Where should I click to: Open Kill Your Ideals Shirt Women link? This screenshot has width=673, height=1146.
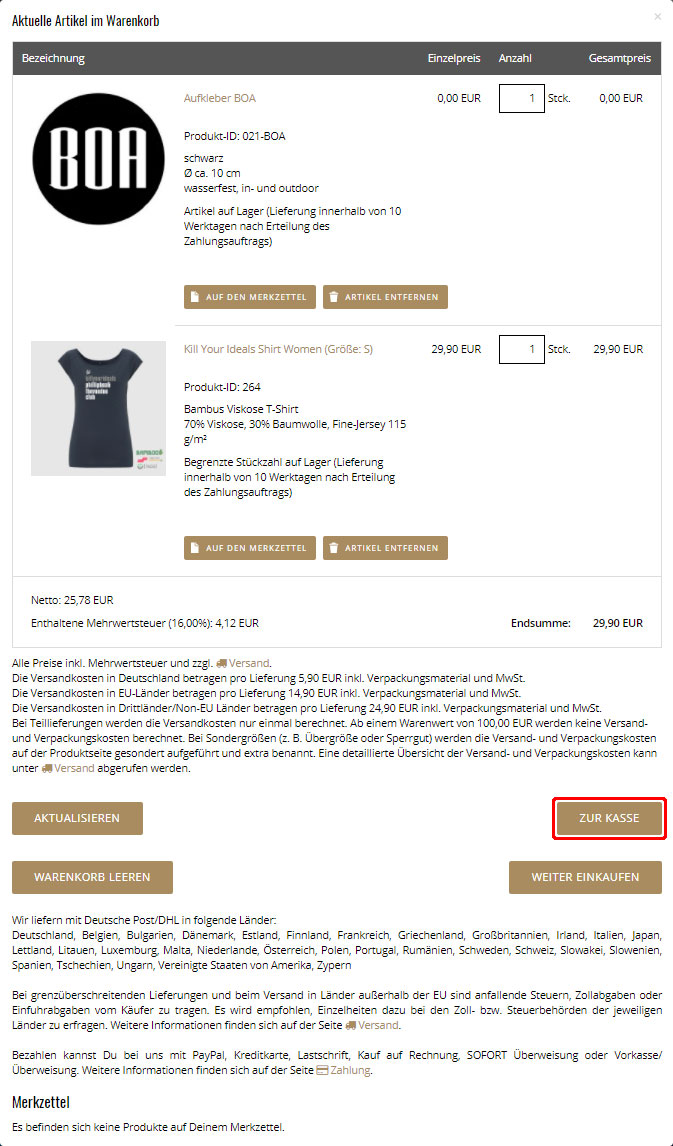(x=278, y=349)
